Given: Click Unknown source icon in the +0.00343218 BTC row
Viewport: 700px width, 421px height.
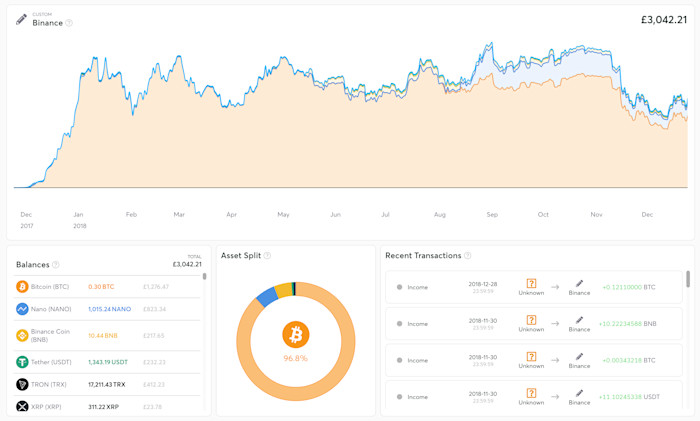Looking at the screenshot, I should pos(531,357).
